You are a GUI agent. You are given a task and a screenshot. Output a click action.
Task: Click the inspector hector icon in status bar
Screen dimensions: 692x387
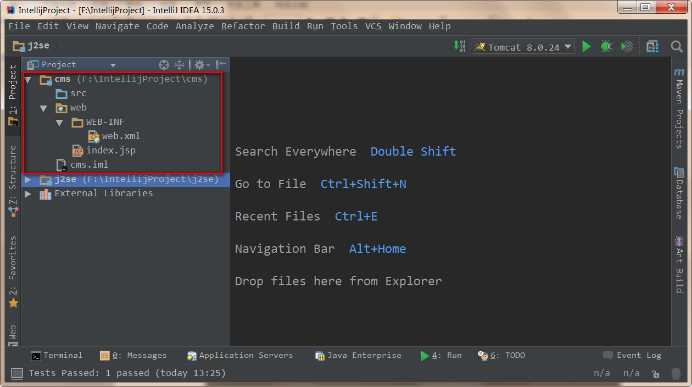coord(676,374)
